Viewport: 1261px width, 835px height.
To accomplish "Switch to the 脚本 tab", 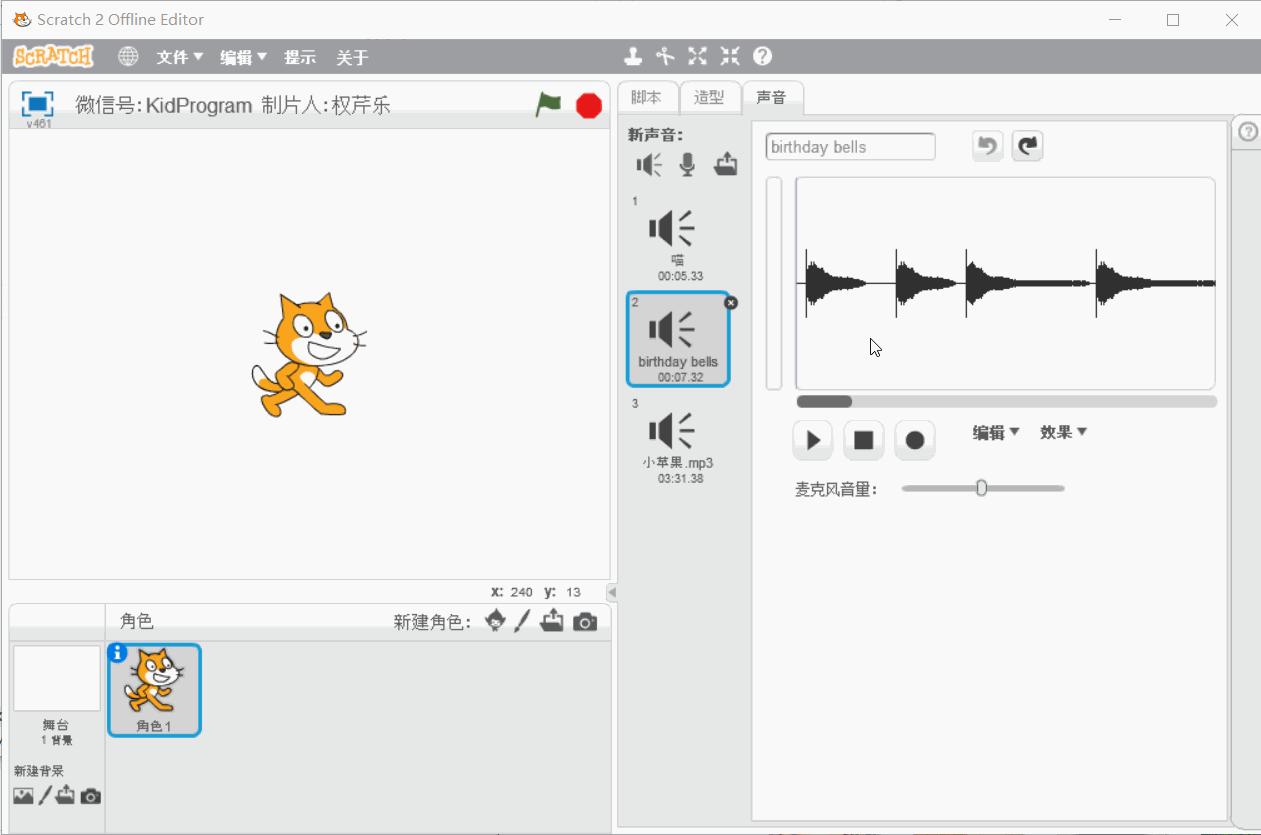I will click(646, 97).
